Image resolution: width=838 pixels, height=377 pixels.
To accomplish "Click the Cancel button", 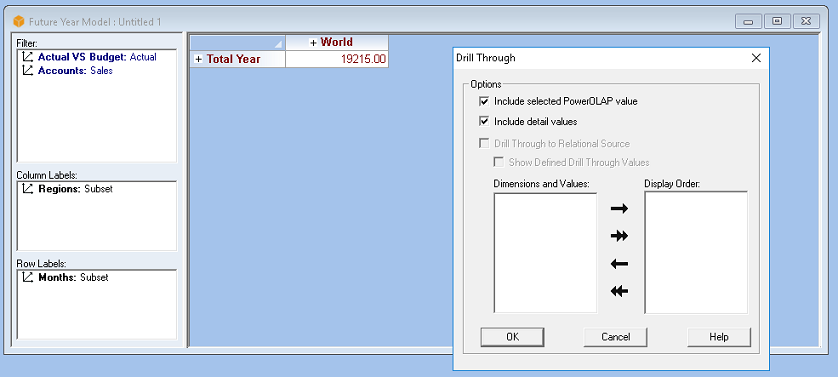I will pos(616,337).
